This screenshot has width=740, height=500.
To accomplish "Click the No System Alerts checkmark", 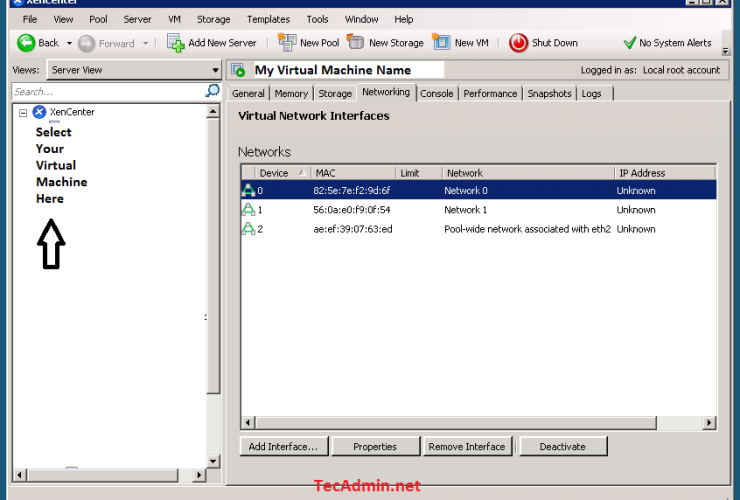I will pos(629,43).
